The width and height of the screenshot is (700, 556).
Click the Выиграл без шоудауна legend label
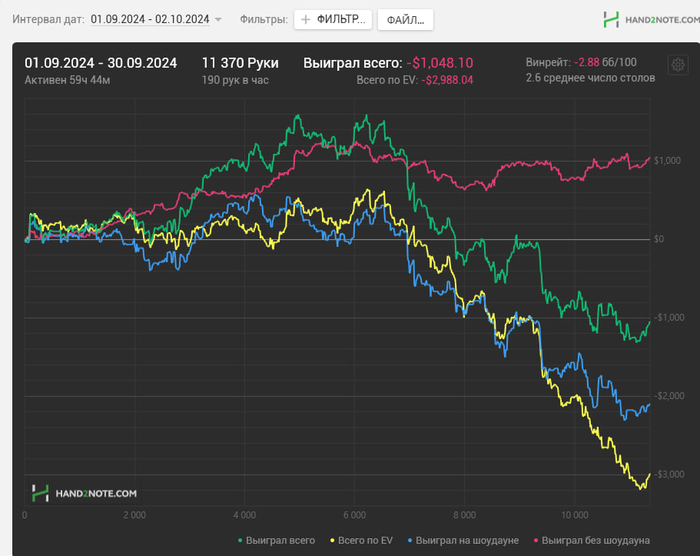[x=595, y=540]
